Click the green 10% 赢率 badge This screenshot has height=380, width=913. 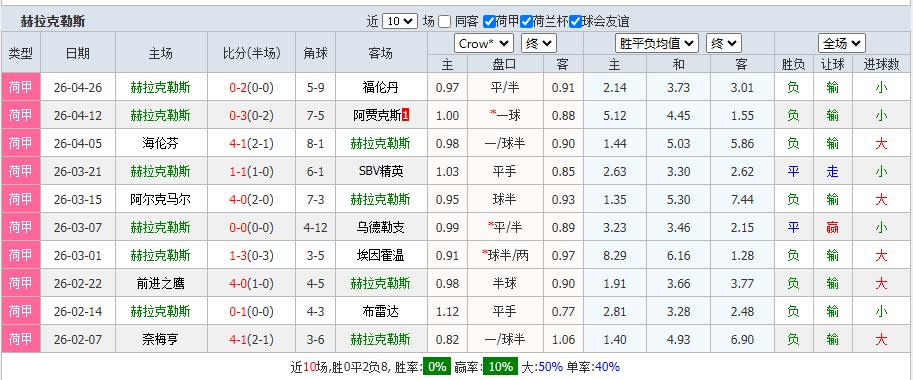(x=501, y=367)
